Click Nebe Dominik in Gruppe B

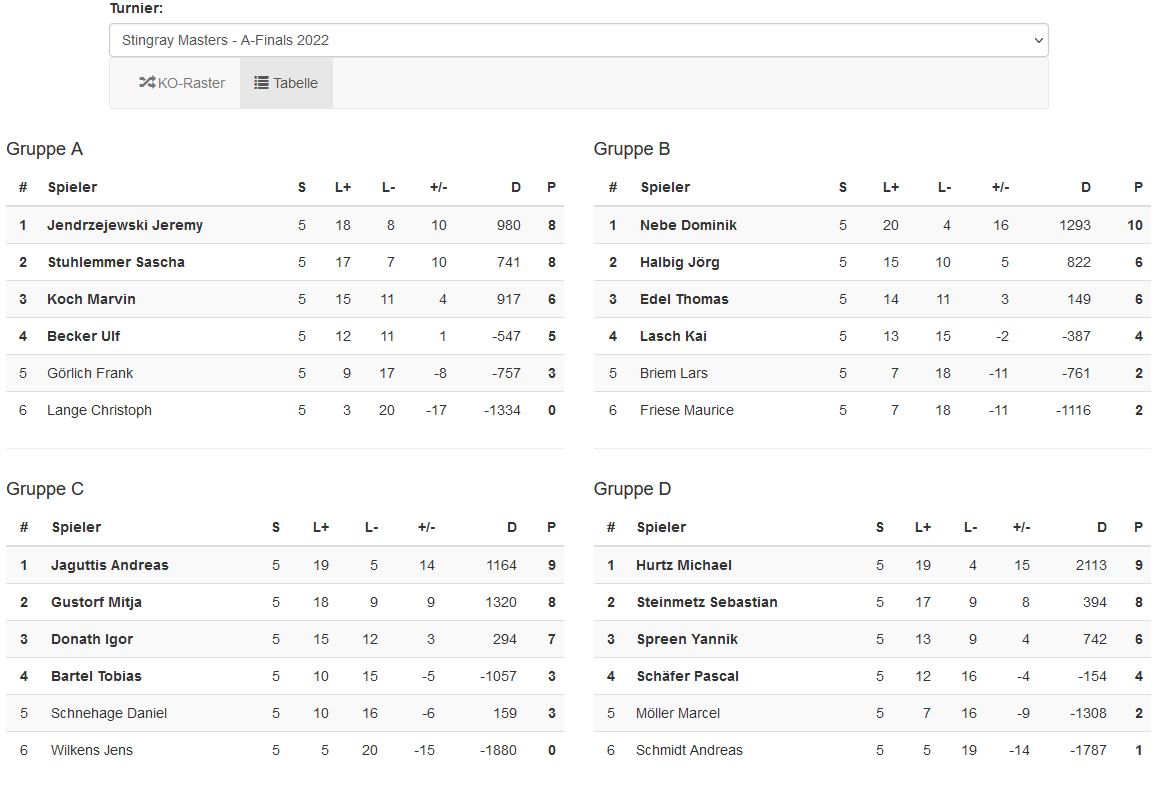688,225
